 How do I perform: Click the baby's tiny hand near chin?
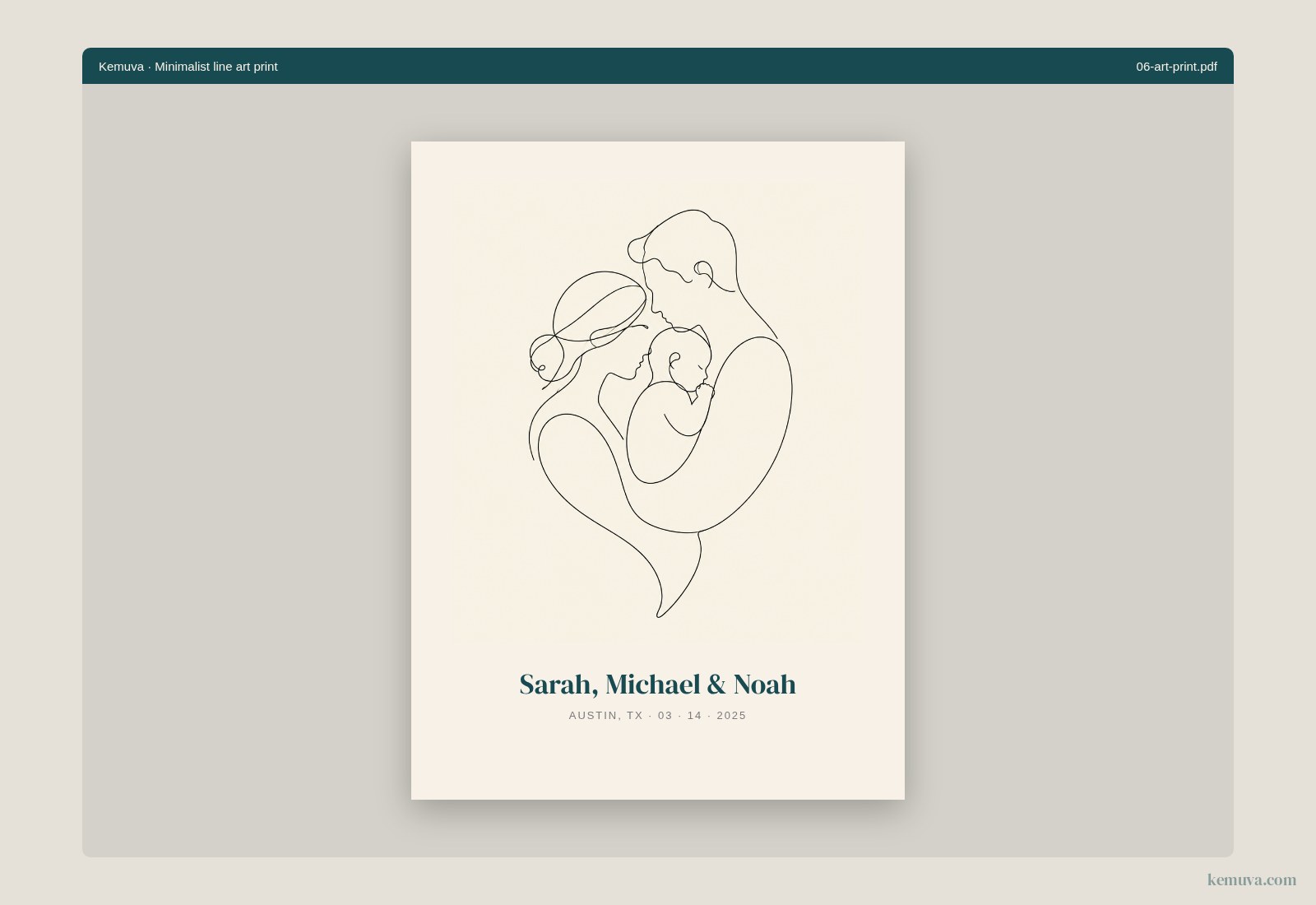(x=704, y=392)
